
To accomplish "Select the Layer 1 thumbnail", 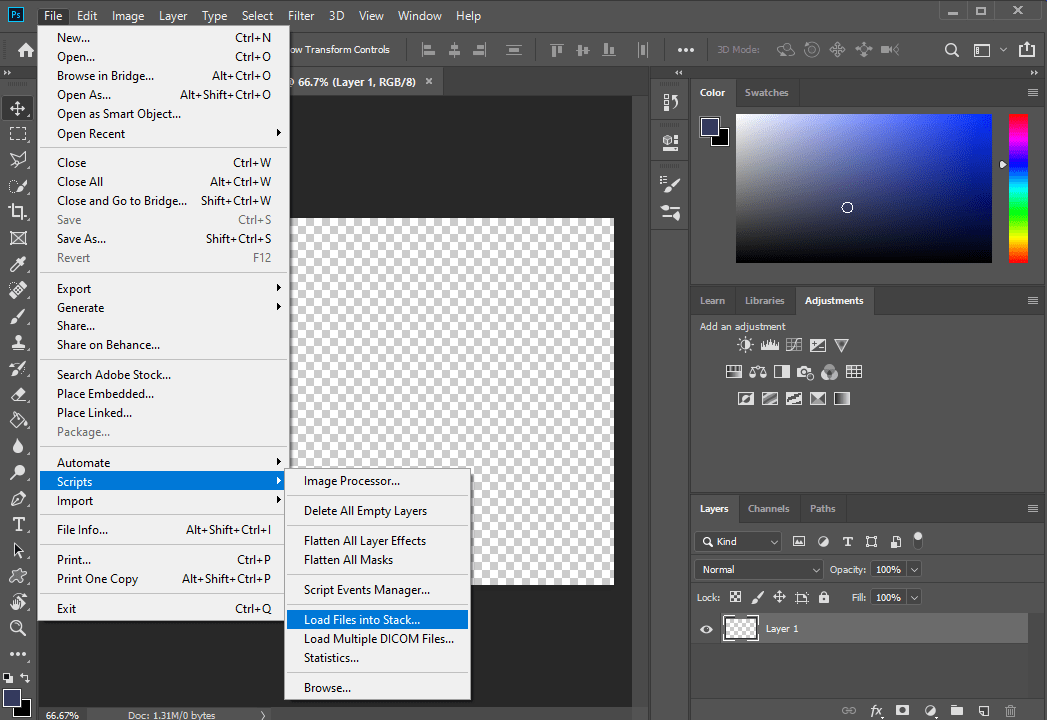I will [740, 629].
